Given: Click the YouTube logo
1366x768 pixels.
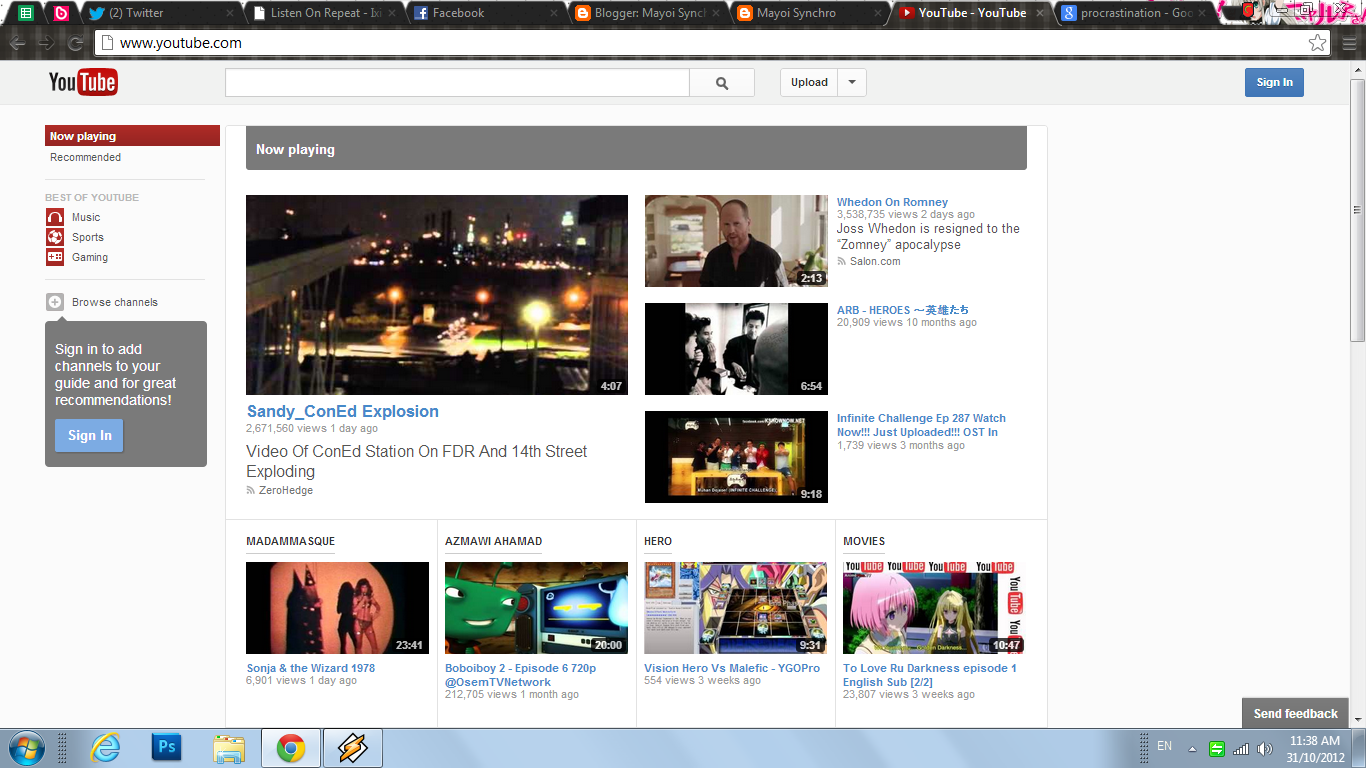Looking at the screenshot, I should (x=84, y=82).
